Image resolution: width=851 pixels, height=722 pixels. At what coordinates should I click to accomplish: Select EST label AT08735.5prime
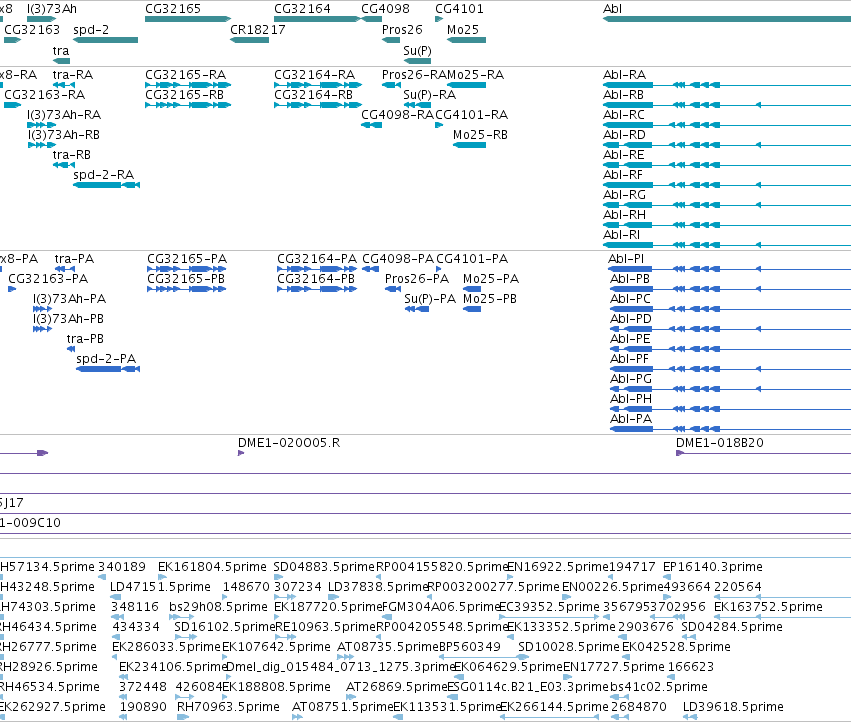(x=388, y=647)
